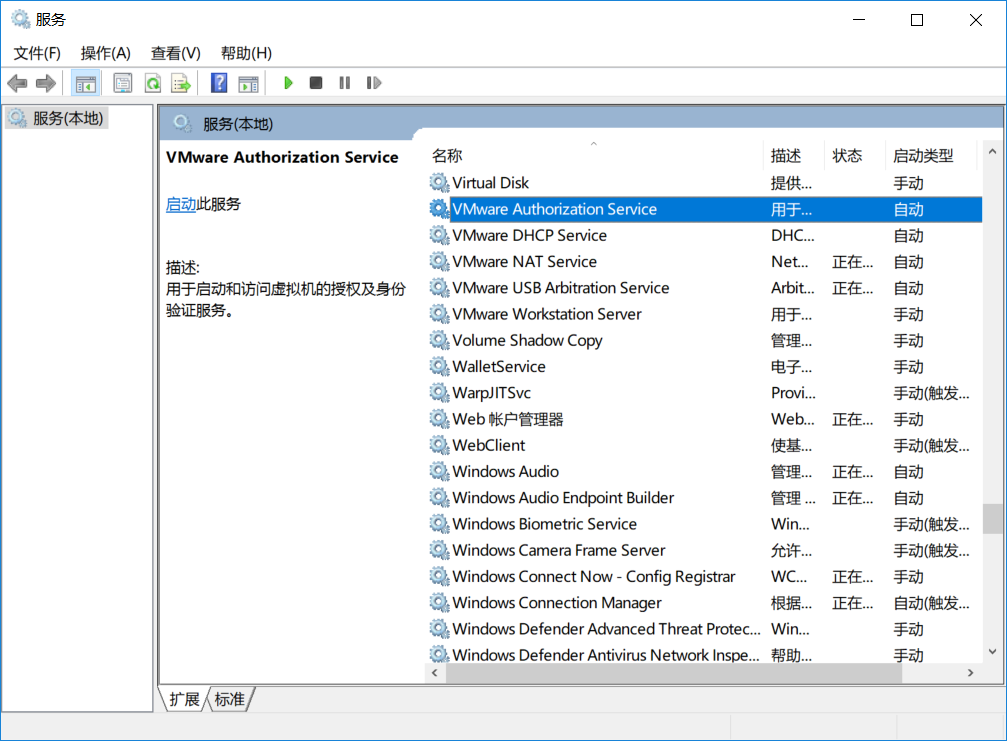Select Windows Defender Advanced Threat Protec... row
Image resolution: width=1007 pixels, height=741 pixels.
[705, 629]
